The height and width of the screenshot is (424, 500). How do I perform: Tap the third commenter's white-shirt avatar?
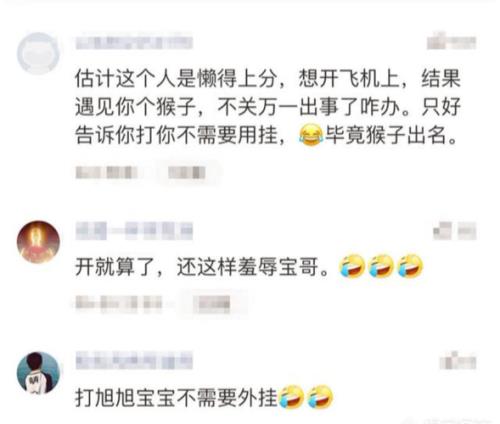(x=38, y=373)
